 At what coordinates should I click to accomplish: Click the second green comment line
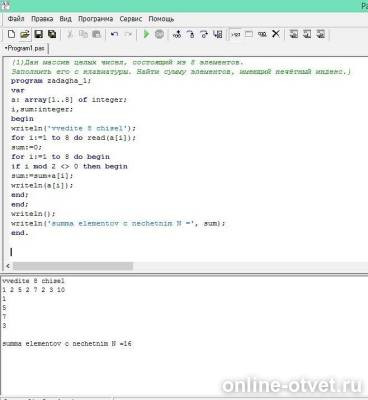(181, 71)
